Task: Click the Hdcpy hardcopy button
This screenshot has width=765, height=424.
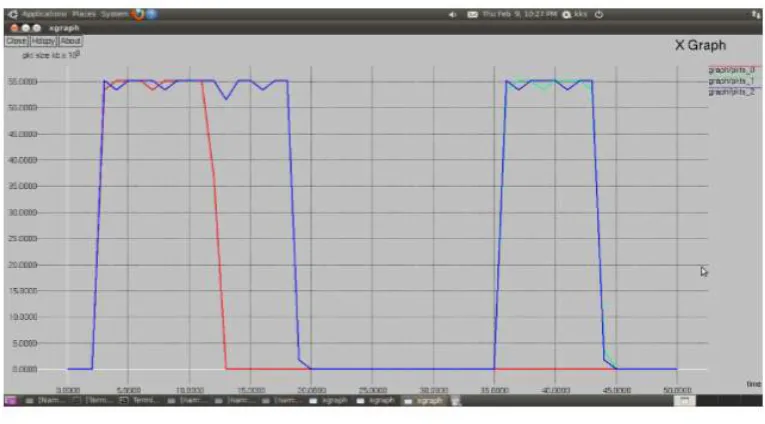Action: [x=43, y=41]
